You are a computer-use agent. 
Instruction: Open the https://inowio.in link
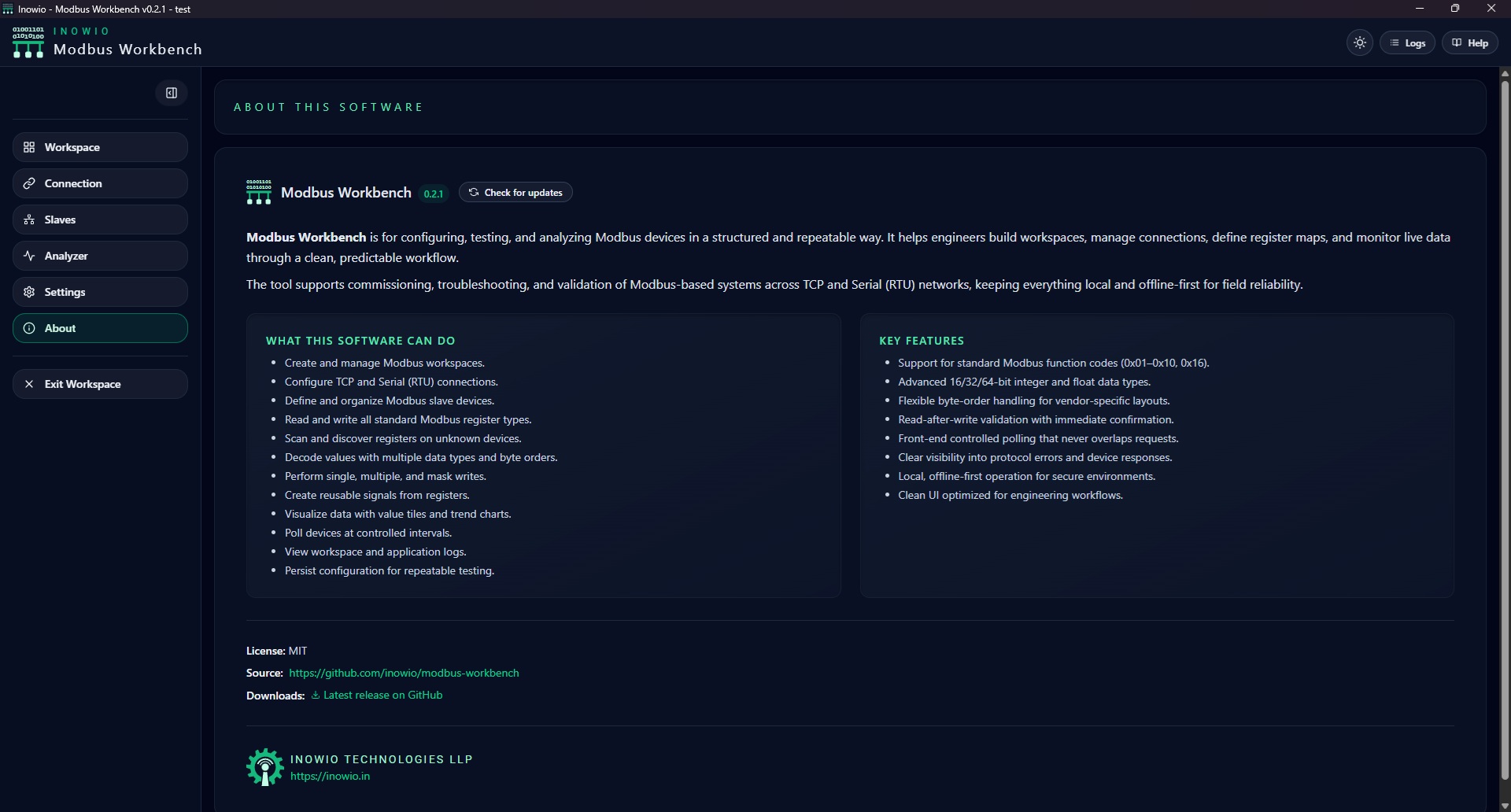(x=330, y=776)
